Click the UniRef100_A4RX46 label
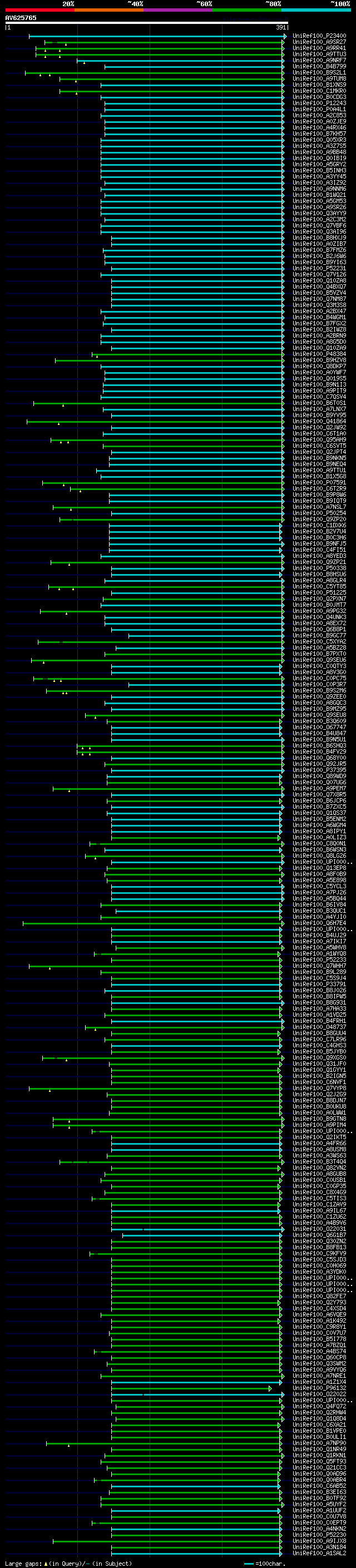This screenshot has height=1568, width=356. point(319,128)
